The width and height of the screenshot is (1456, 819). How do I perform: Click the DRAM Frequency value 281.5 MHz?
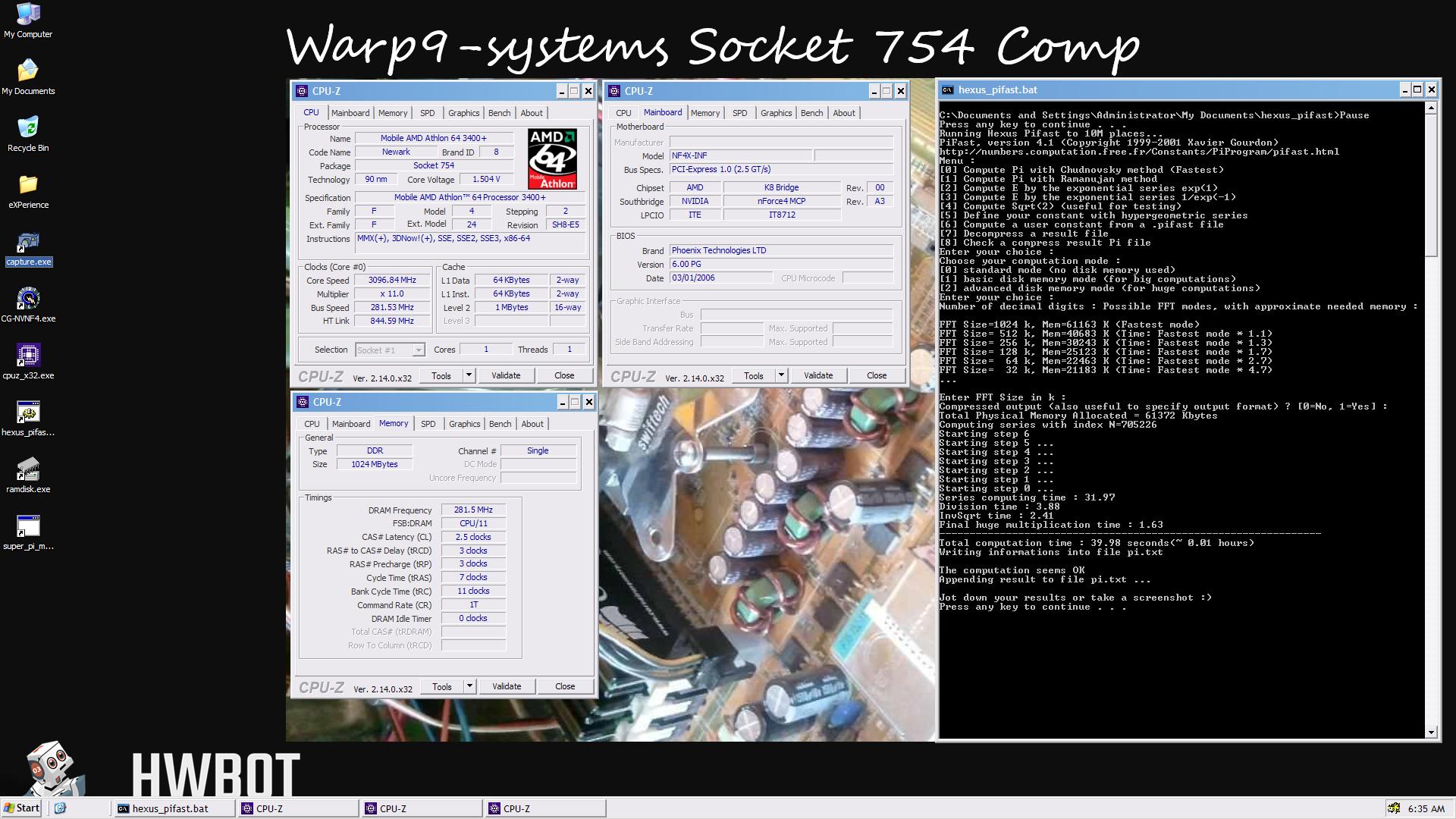point(473,510)
